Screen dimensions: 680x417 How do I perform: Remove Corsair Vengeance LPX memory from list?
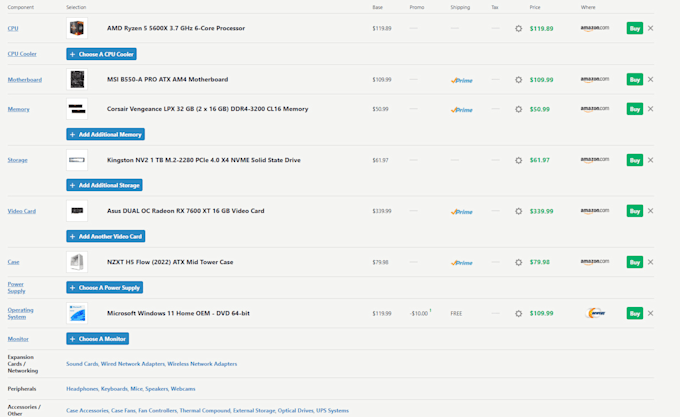pyautogui.click(x=651, y=109)
